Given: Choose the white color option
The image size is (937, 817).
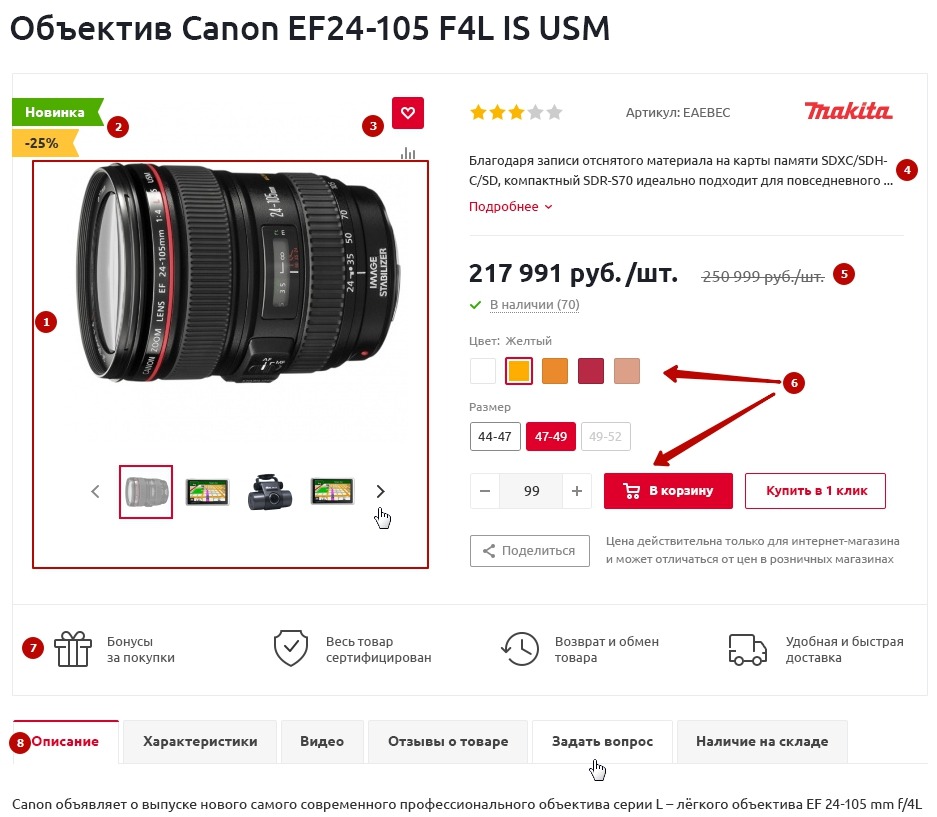Looking at the screenshot, I should pyautogui.click(x=483, y=371).
